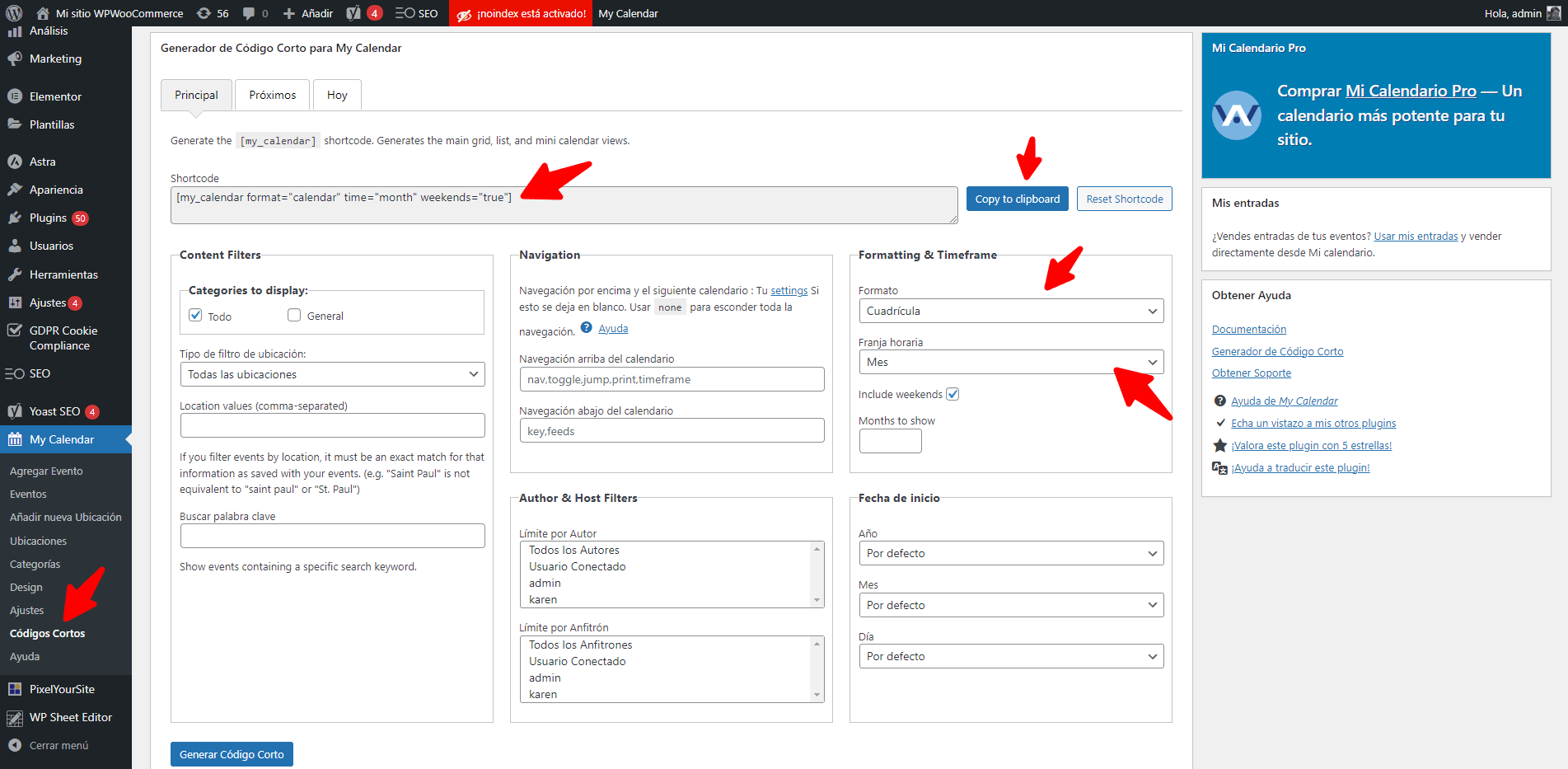Open the WordPress logo menu
1568x769 pixels.
click(14, 13)
